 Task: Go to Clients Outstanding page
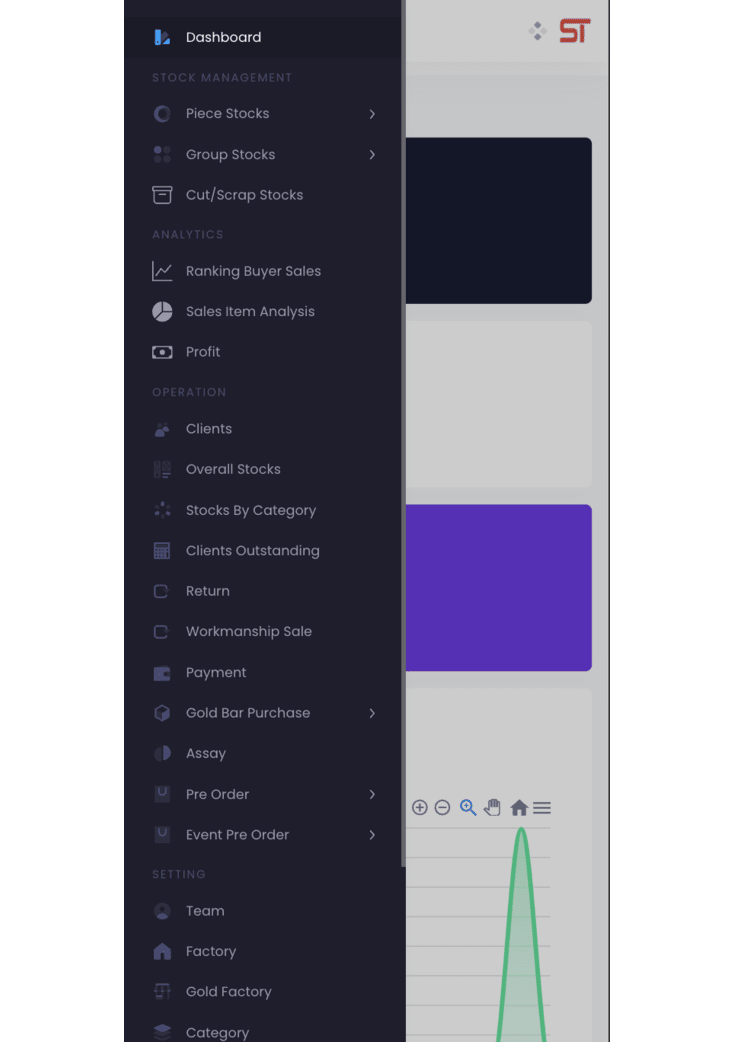click(252, 551)
